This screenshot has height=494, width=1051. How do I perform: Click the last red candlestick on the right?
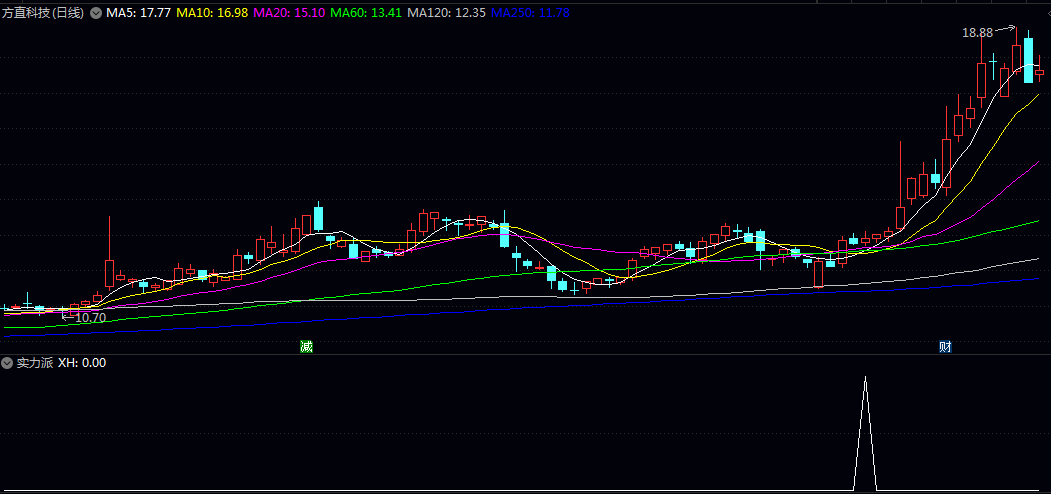click(1040, 71)
